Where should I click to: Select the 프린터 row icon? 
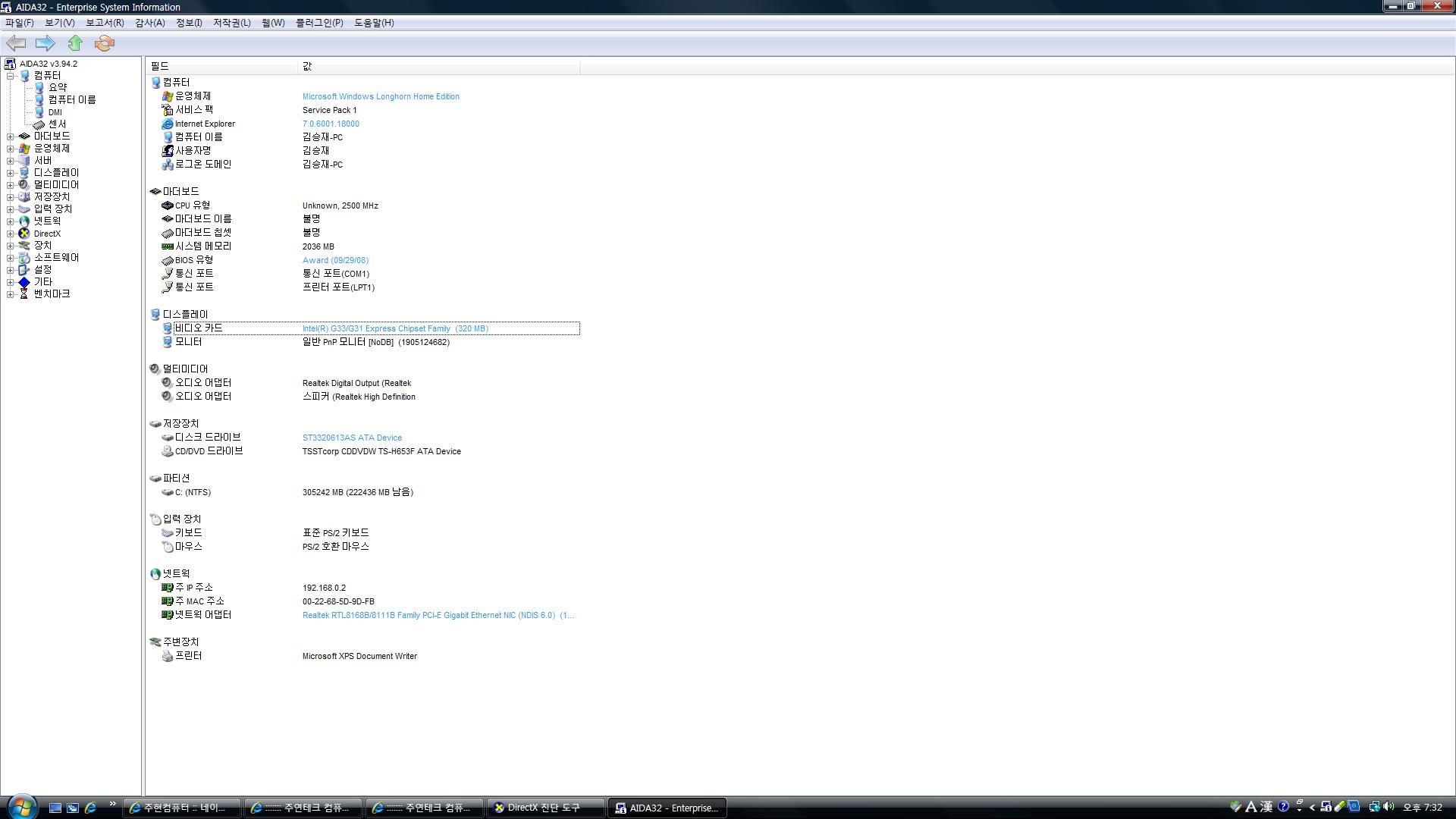[x=168, y=656]
